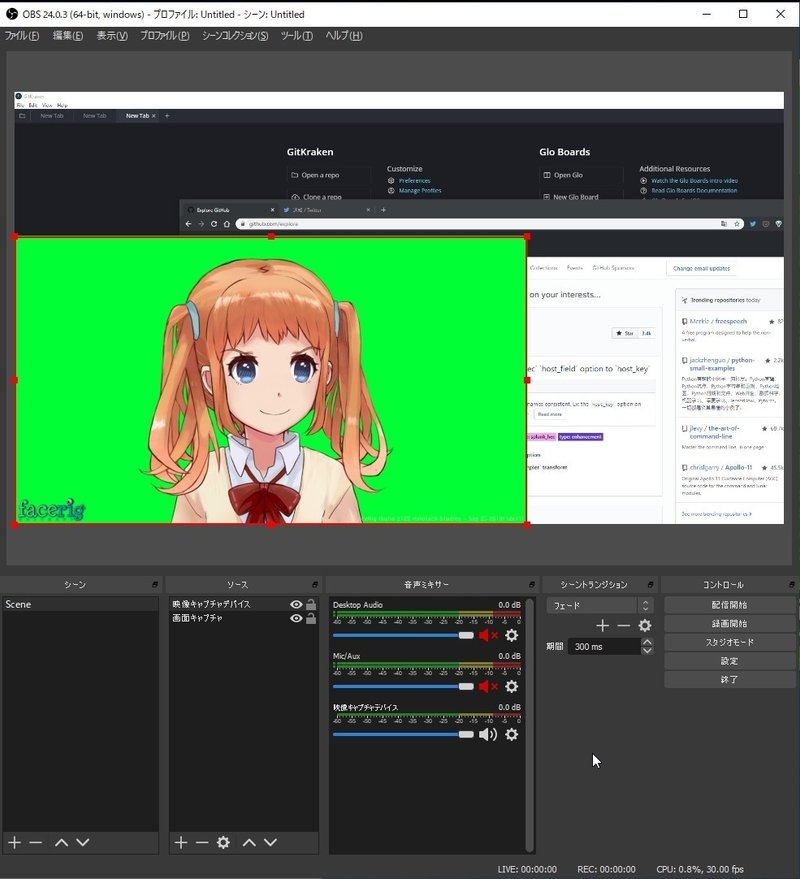This screenshot has width=800, height=879.
Task: Increase transition duration stepper up
Action: [647, 642]
